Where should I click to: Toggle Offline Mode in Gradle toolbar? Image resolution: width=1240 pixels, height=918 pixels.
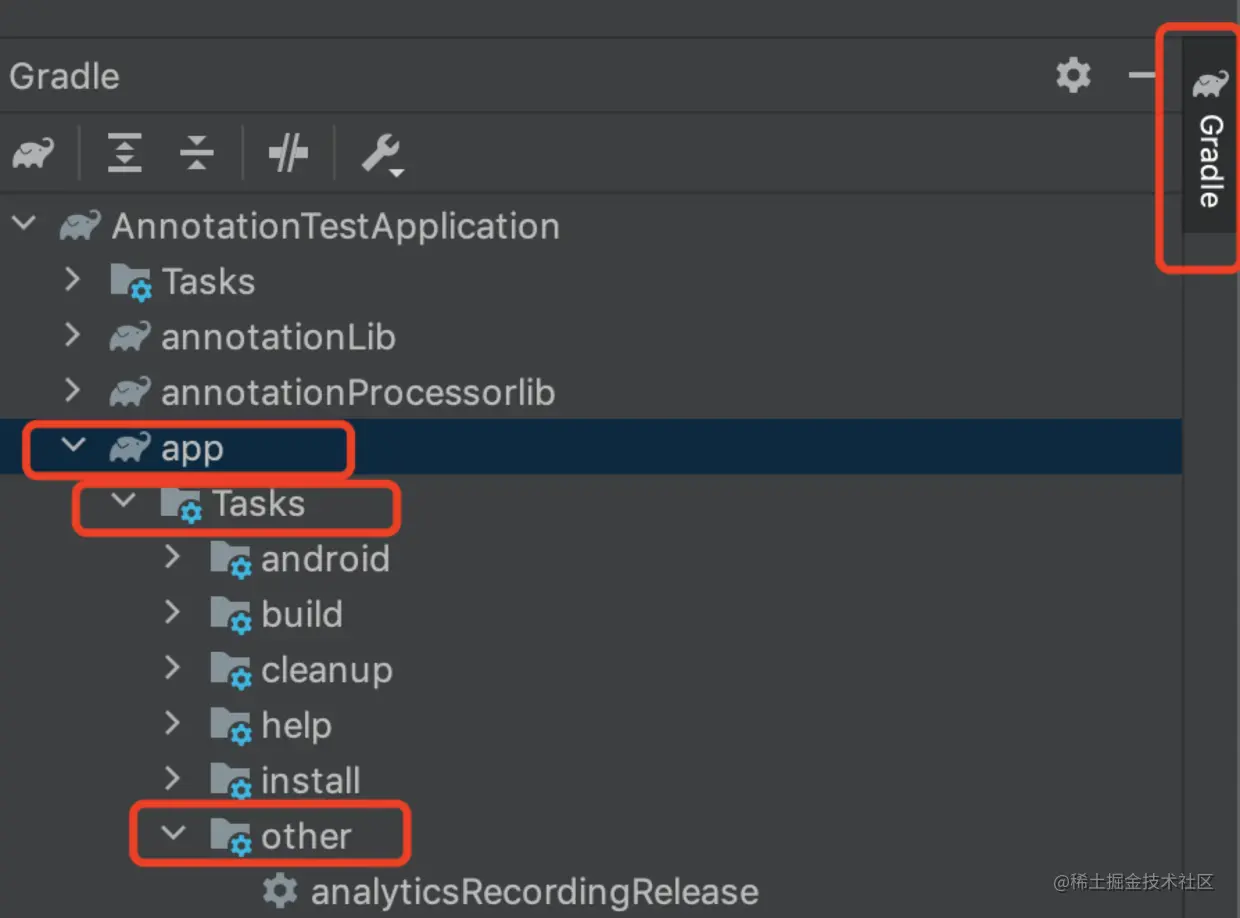(288, 154)
